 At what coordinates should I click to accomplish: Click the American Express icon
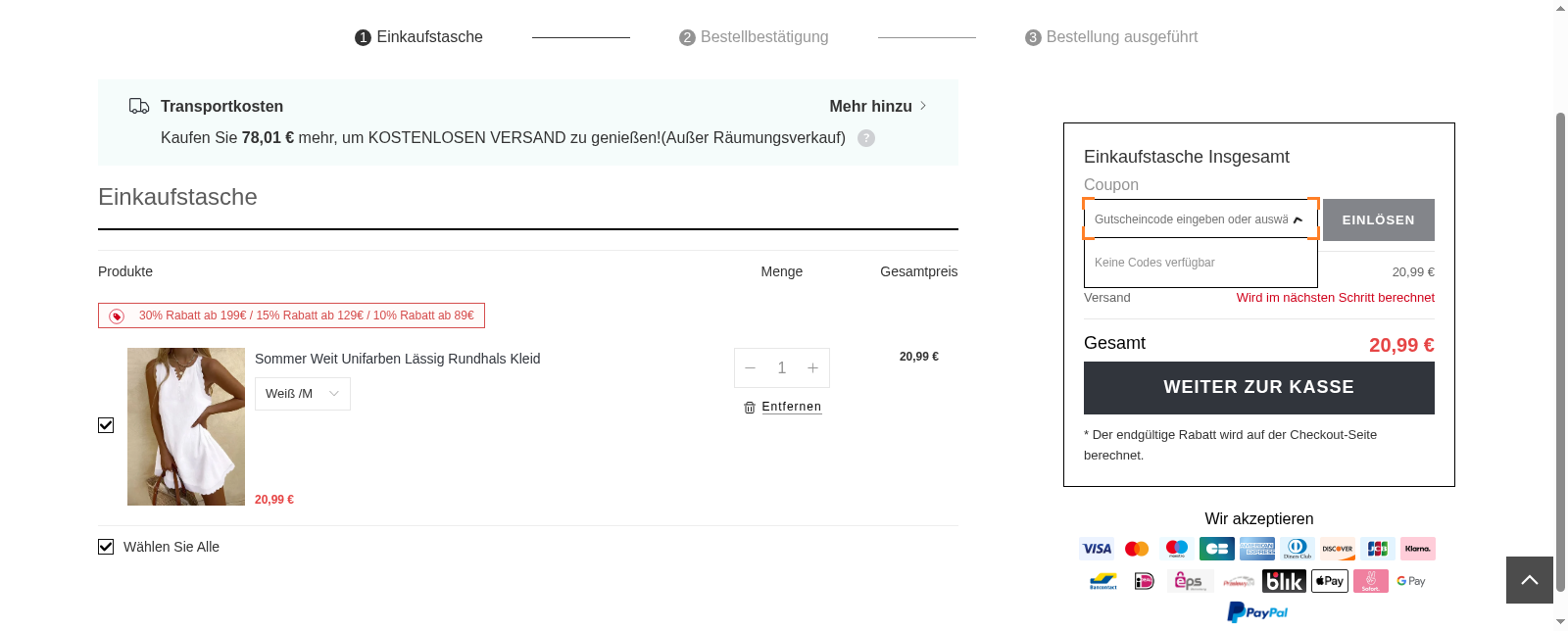[x=1257, y=548]
